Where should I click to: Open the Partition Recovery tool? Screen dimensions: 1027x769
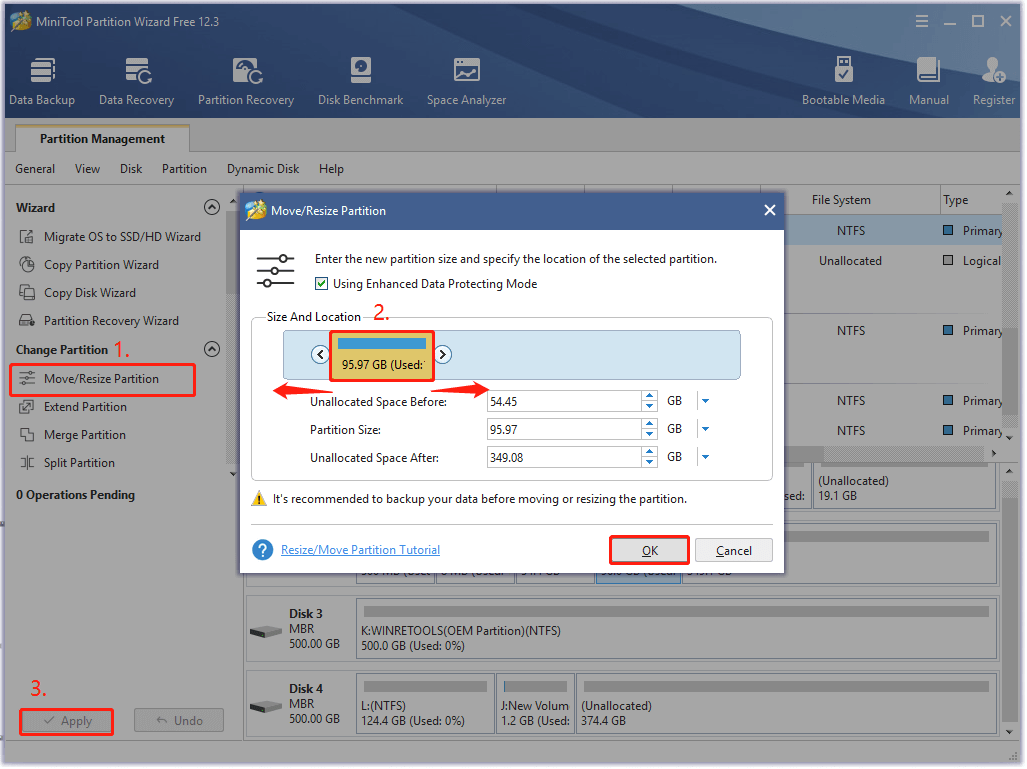pyautogui.click(x=246, y=81)
